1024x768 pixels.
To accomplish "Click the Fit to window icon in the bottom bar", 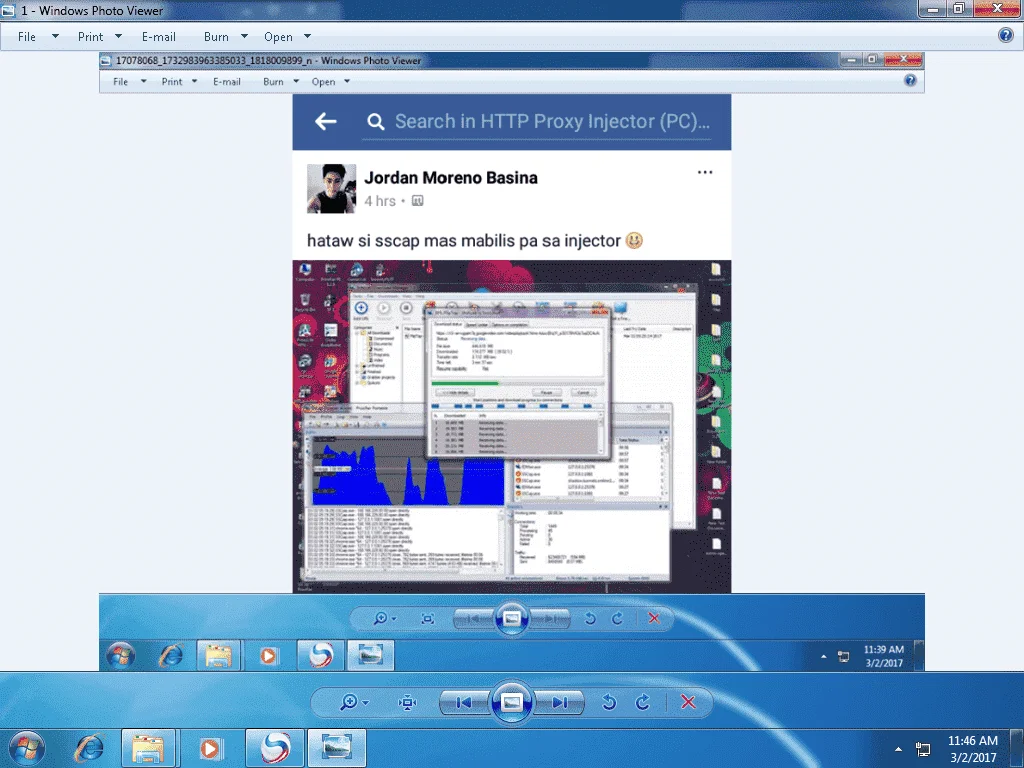I will tap(407, 703).
